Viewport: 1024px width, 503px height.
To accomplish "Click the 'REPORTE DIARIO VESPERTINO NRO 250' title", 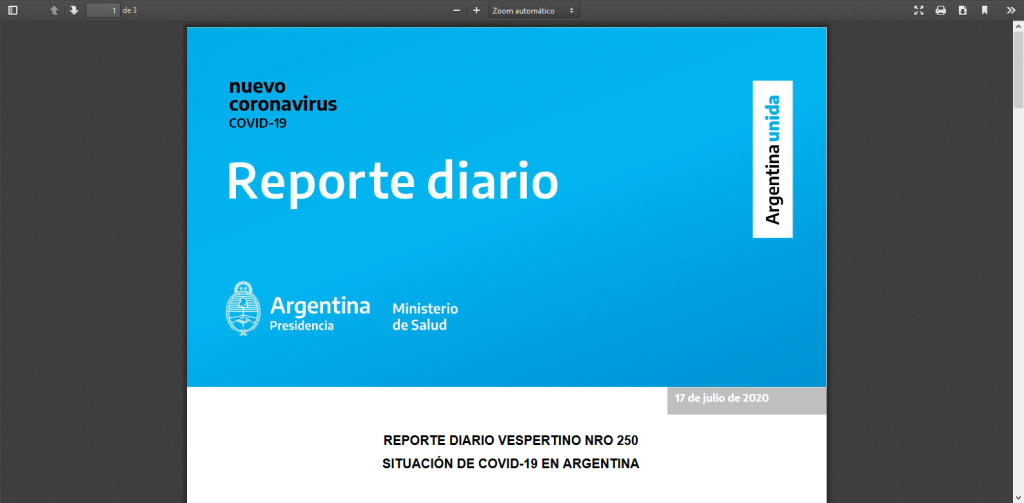I will [510, 441].
